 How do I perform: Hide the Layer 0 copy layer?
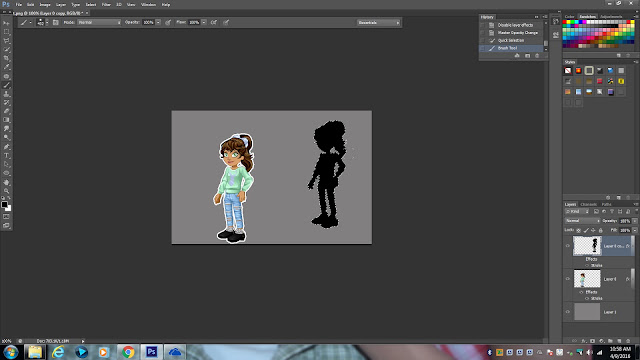coord(567,246)
